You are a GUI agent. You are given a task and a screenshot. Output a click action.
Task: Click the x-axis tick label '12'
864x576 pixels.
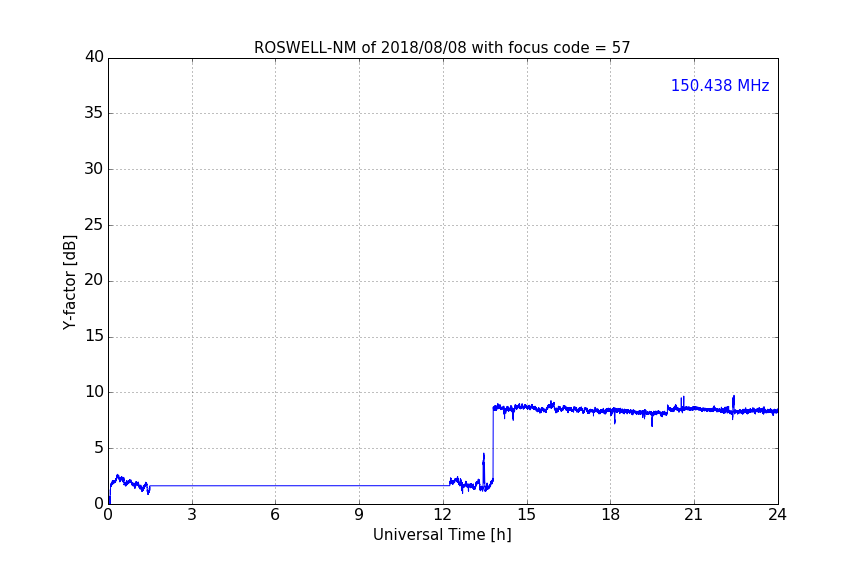point(442,515)
